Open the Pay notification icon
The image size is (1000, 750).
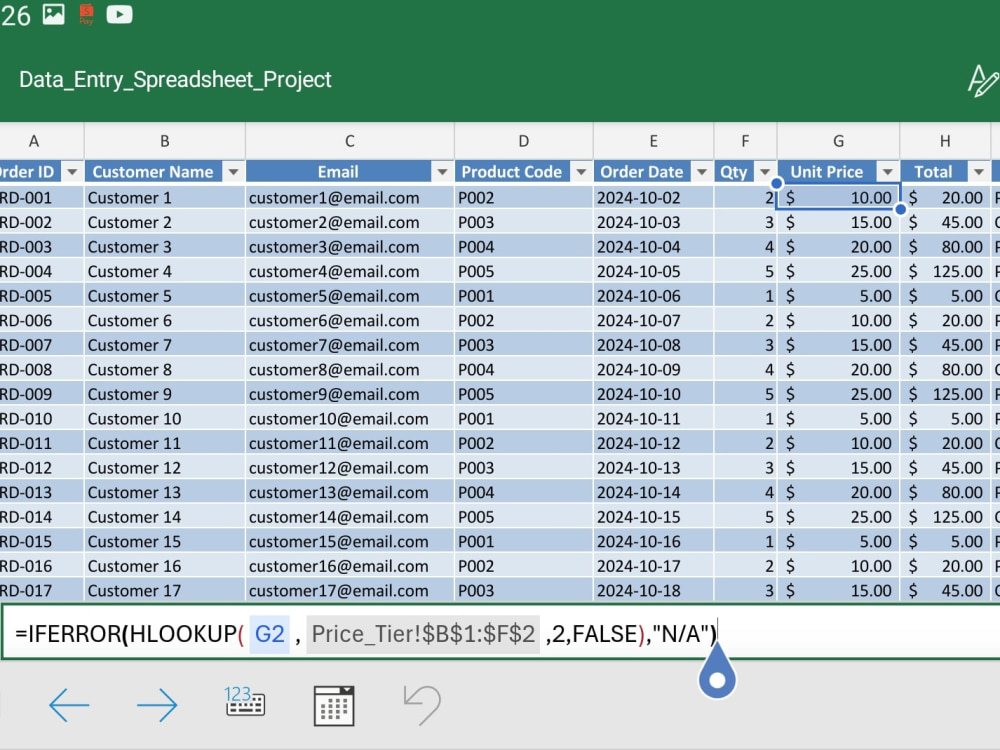[86, 14]
